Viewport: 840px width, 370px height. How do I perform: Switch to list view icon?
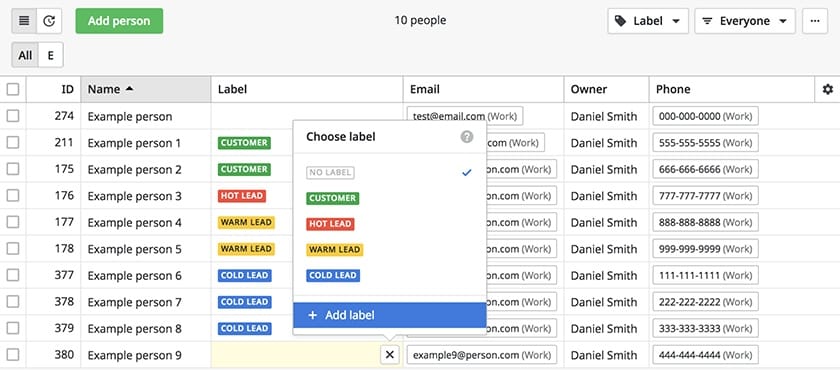(24, 21)
